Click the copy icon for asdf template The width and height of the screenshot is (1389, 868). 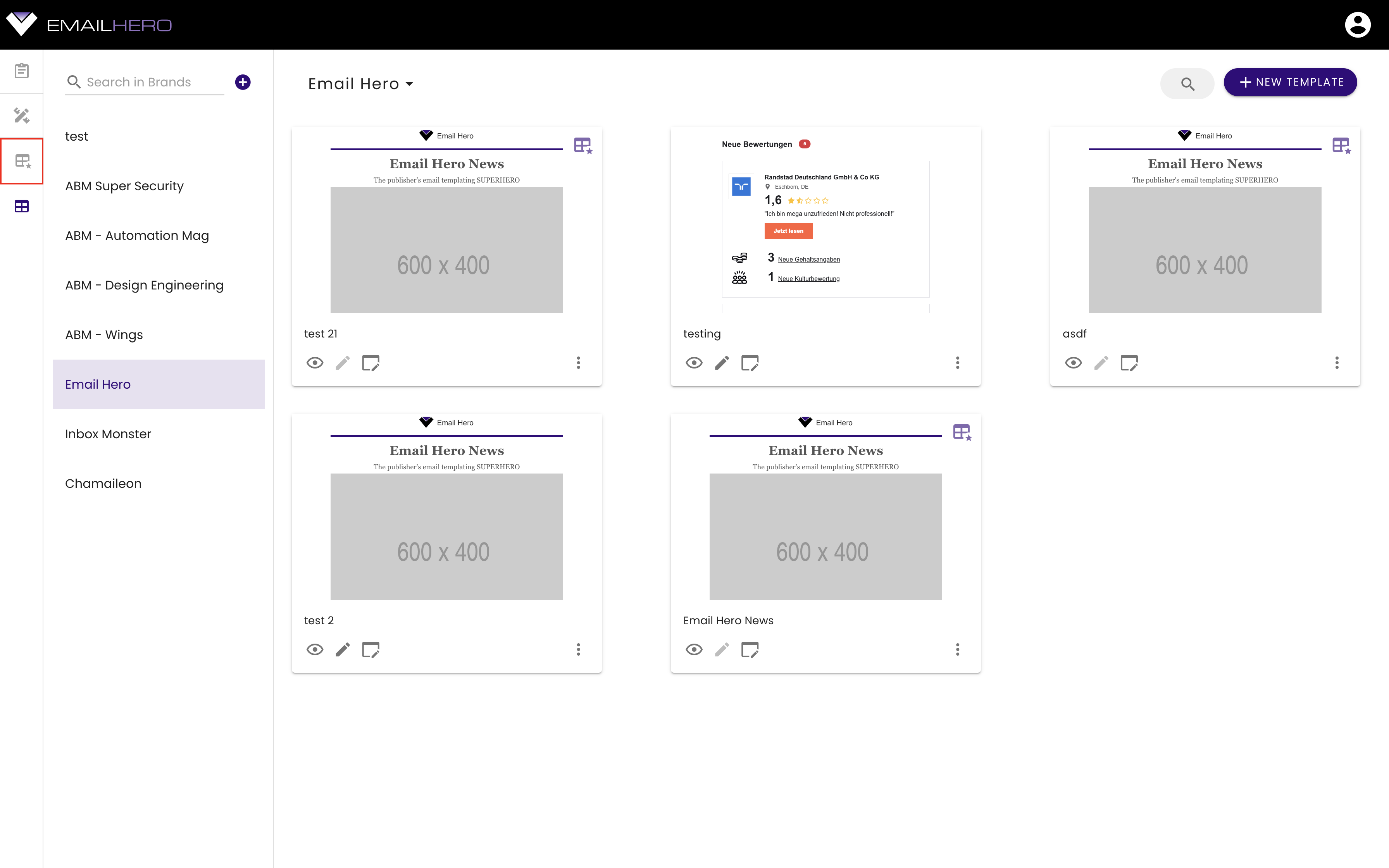click(1129, 362)
